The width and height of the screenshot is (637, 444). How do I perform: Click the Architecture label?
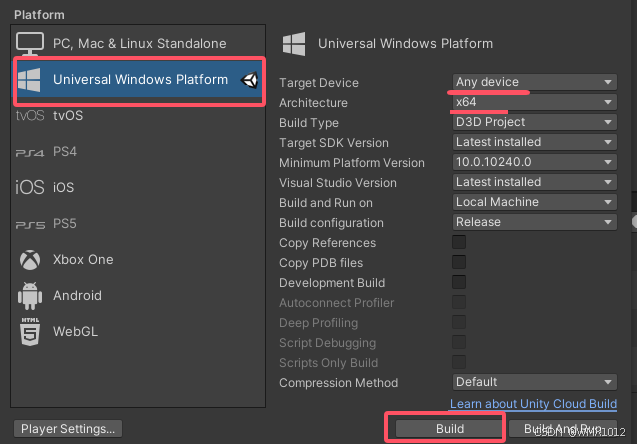[313, 103]
